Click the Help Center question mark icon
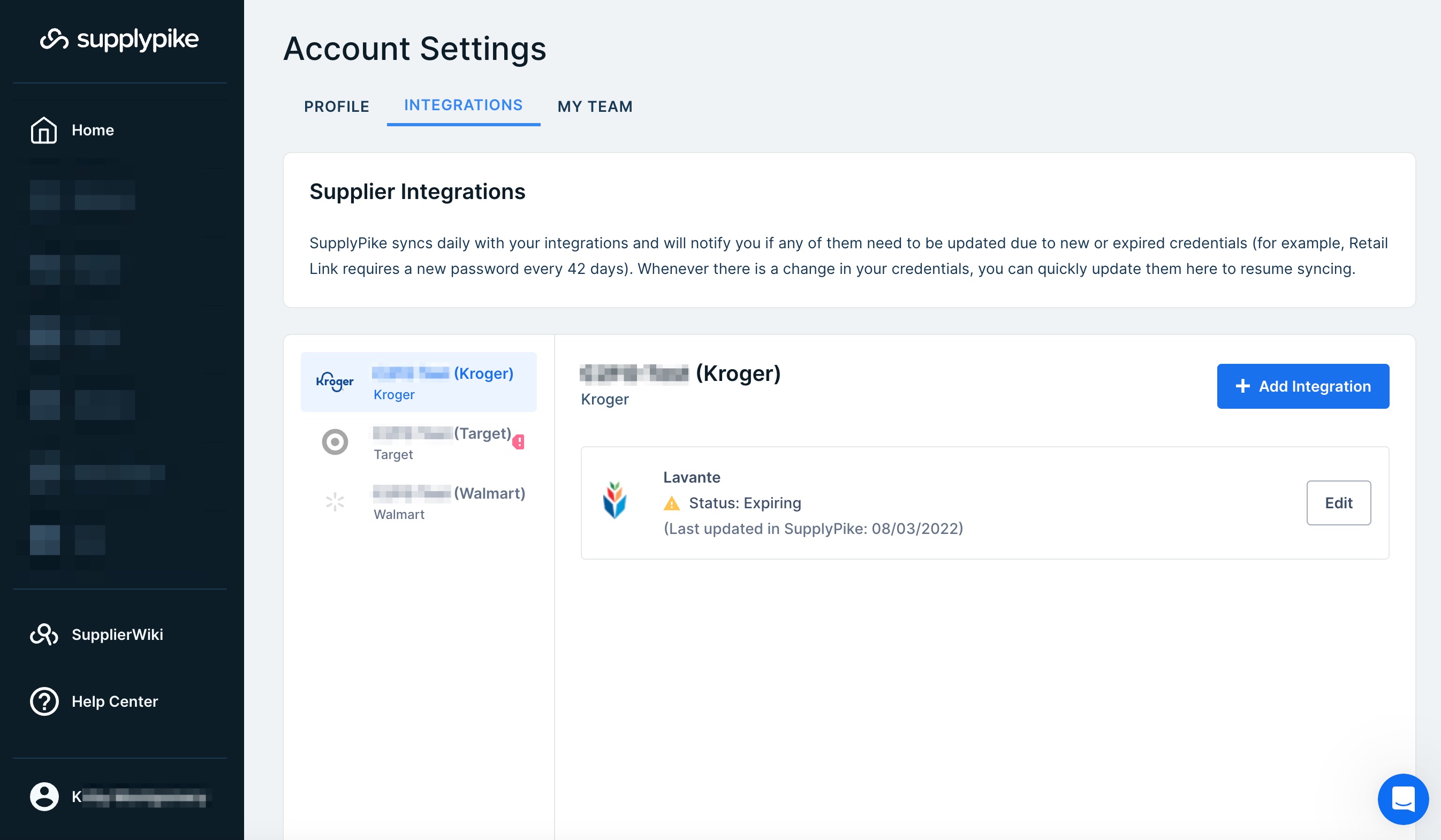 tap(44, 701)
